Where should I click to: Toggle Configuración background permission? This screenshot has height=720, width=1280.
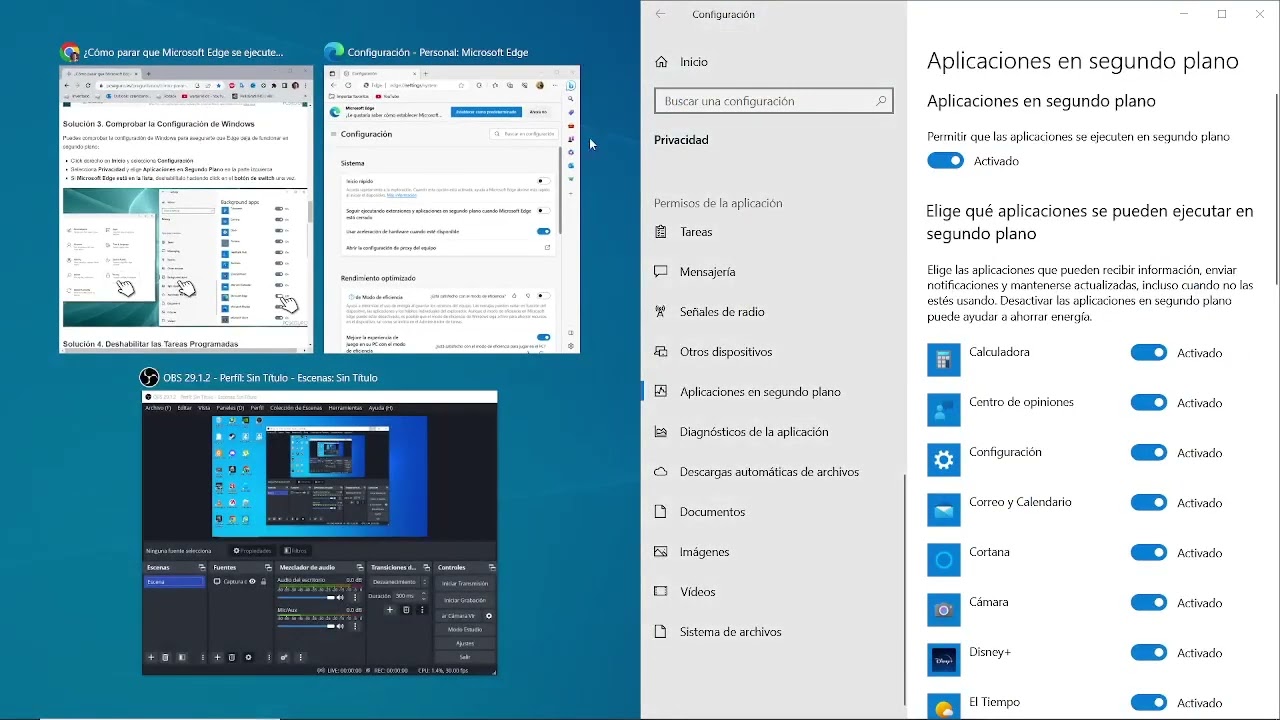click(x=1149, y=453)
